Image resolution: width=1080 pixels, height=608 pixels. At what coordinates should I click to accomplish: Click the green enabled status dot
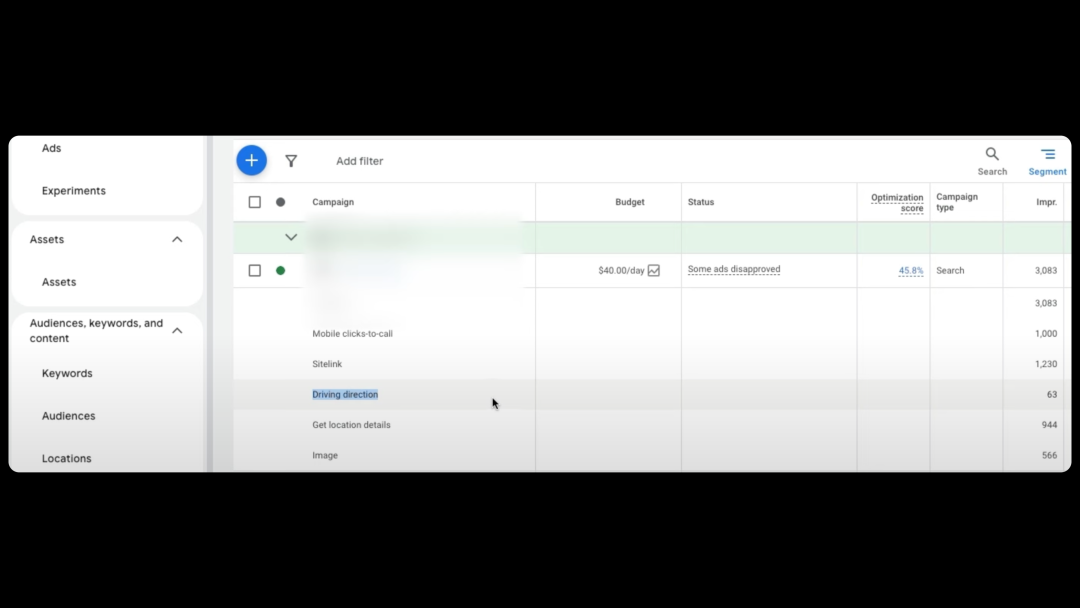tap(280, 271)
